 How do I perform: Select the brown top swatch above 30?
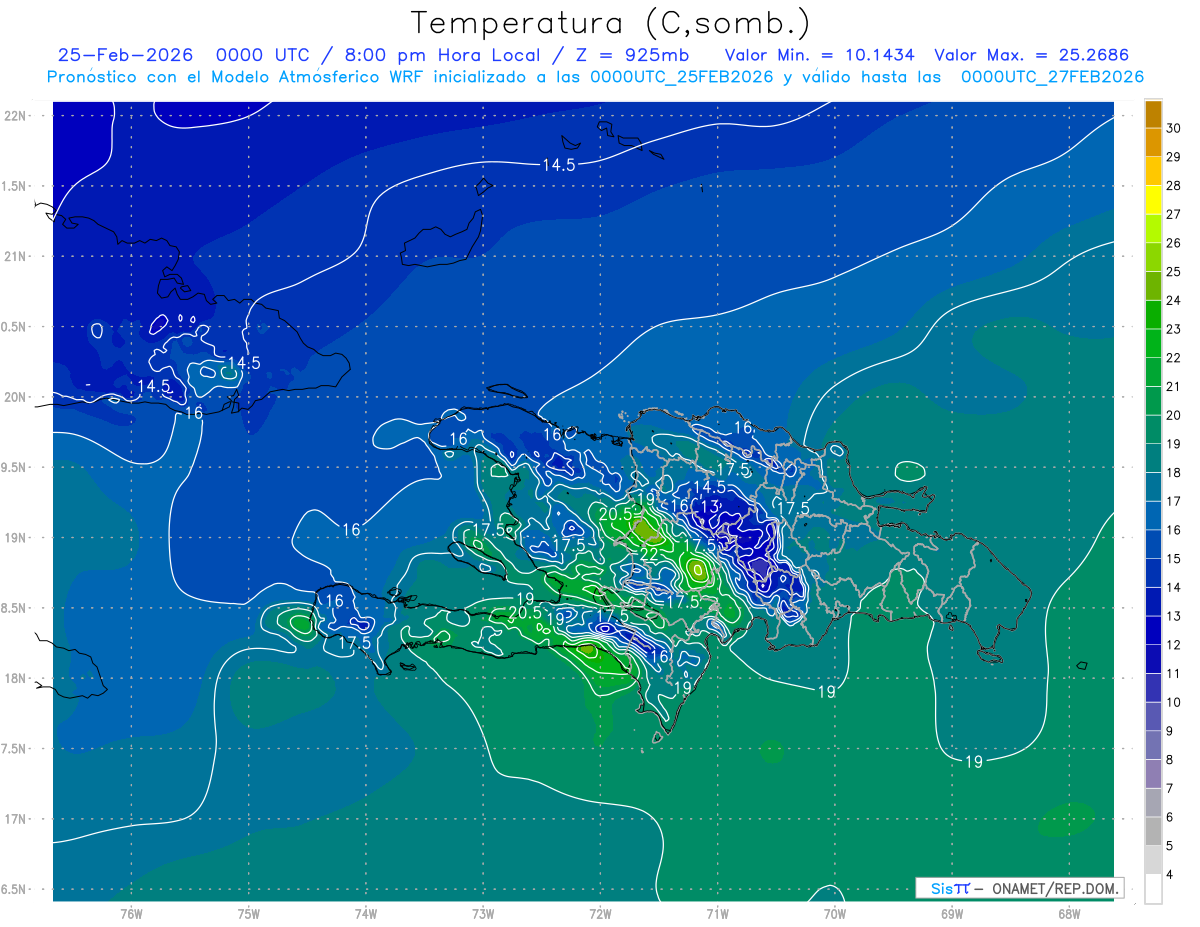click(1153, 114)
